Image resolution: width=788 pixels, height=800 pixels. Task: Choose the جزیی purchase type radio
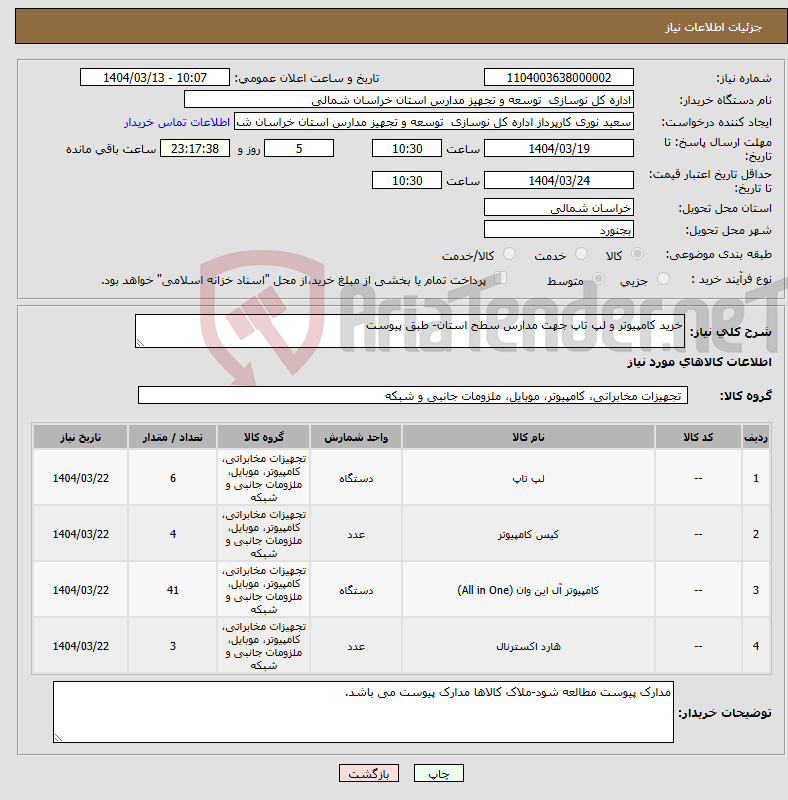coord(663,279)
